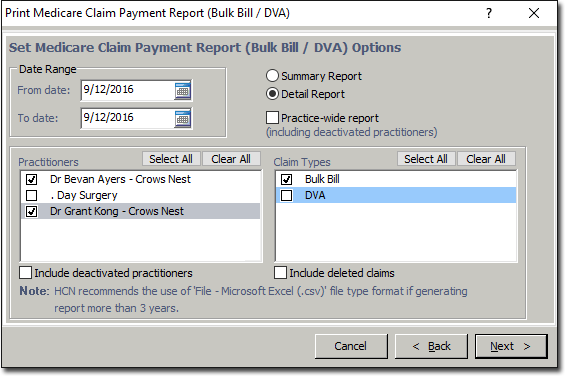Click the Next button
This screenshot has width=565, height=376.
pos(511,346)
